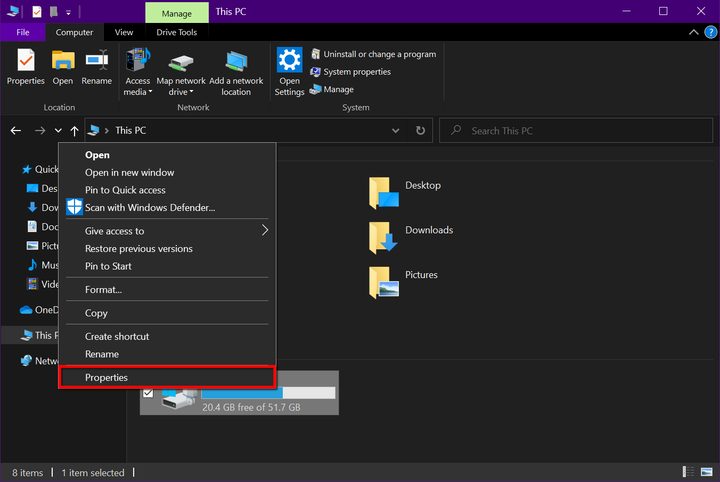Select Scan with Windows Defender
Viewport: 720px width, 482px height.
coord(167,207)
